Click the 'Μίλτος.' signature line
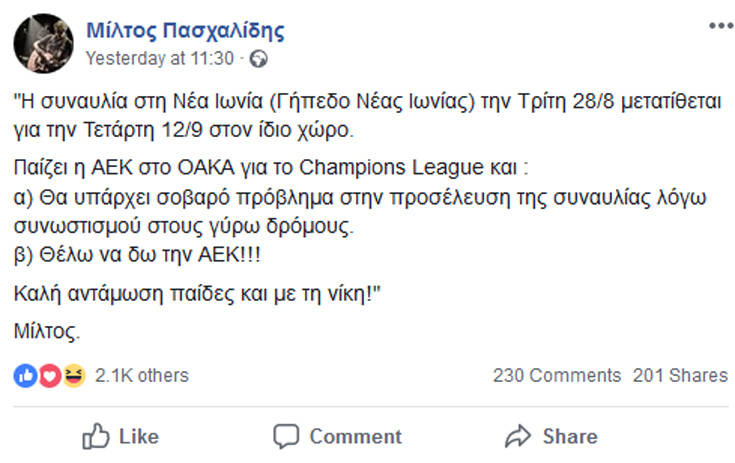This screenshot has width=735, height=463. [x=47, y=331]
